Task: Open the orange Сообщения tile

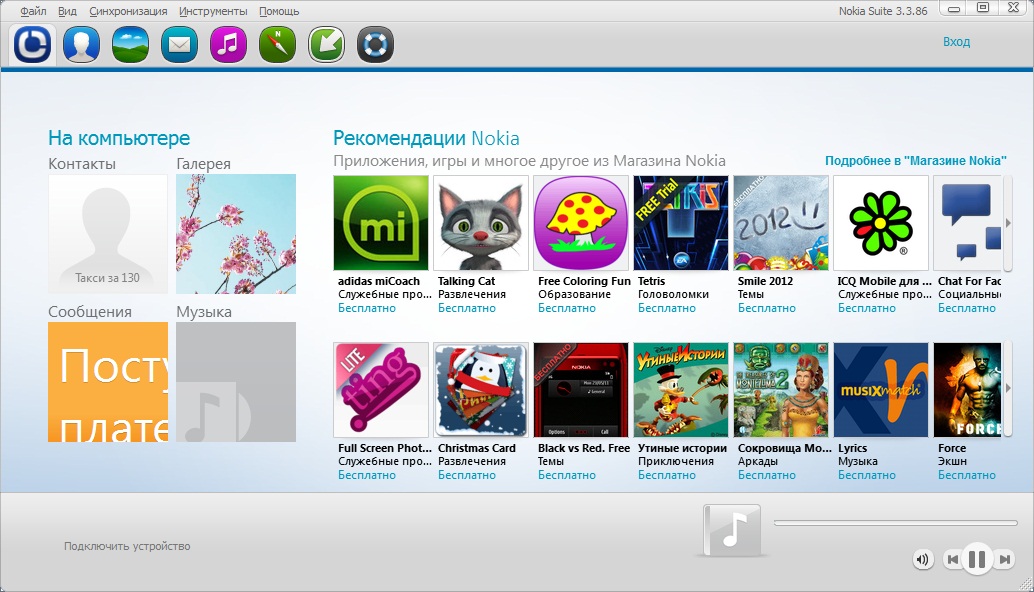Action: pyautogui.click(x=108, y=382)
